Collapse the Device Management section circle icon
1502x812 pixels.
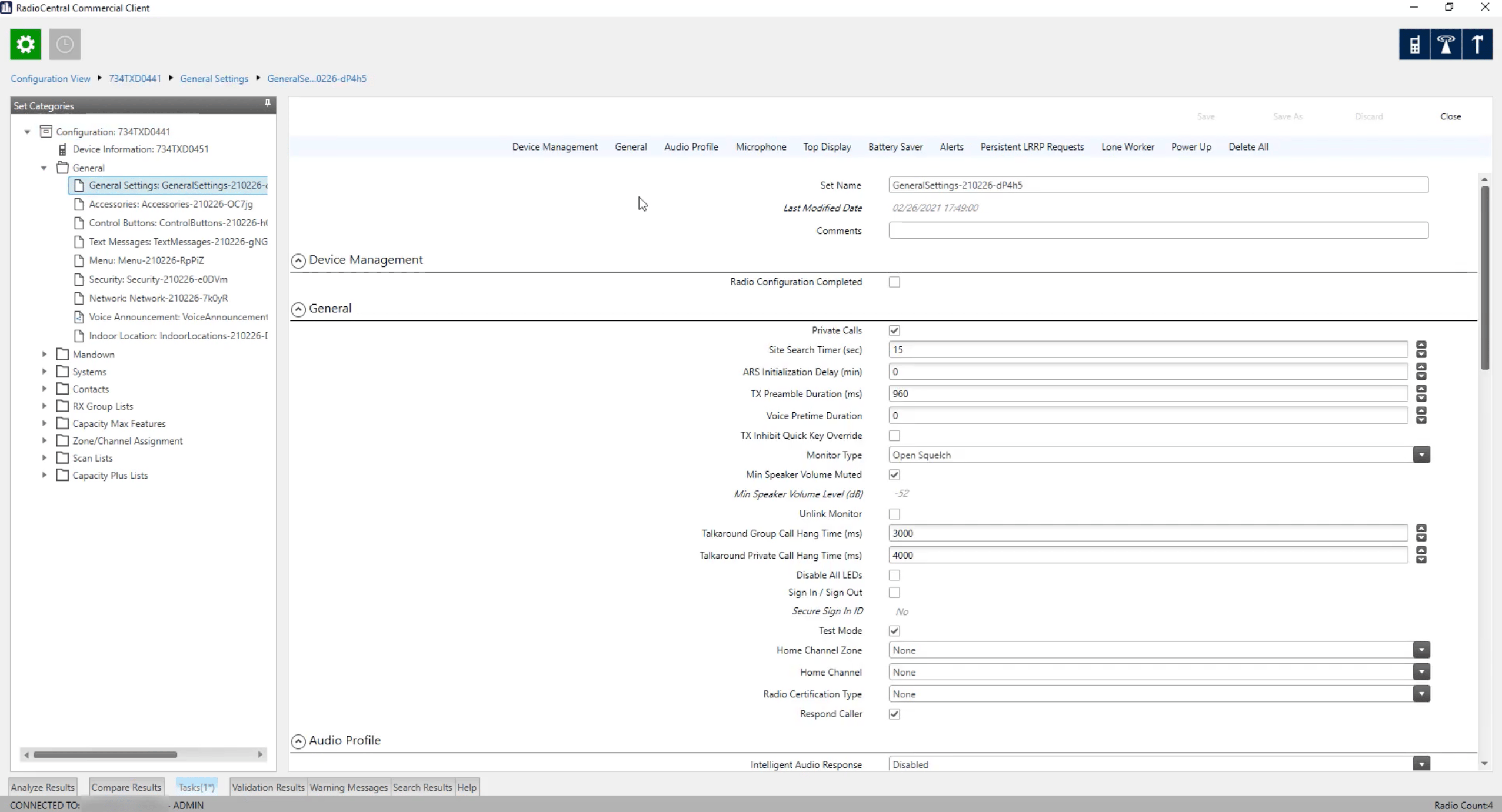coord(298,260)
